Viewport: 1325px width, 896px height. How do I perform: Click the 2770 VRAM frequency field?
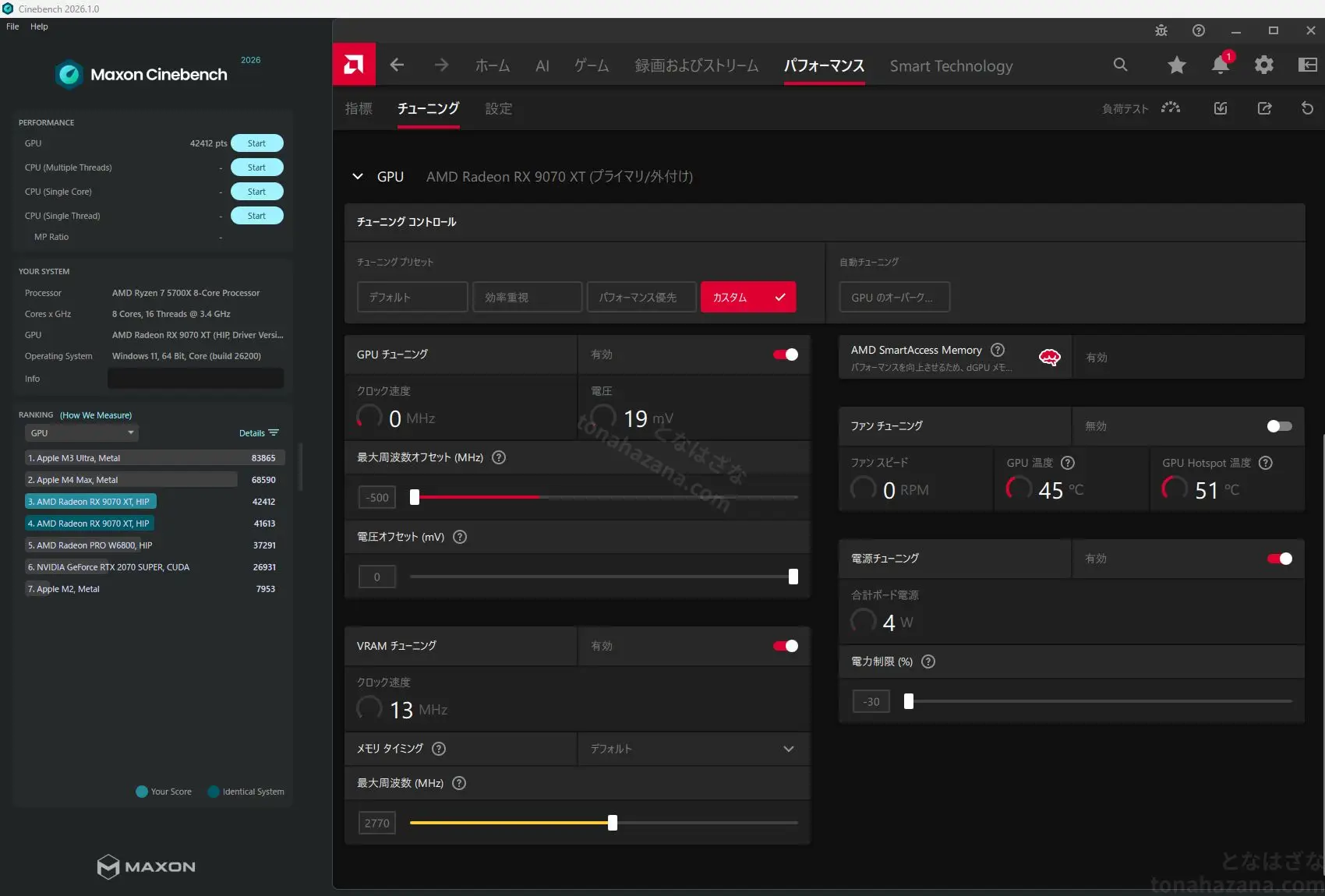[x=377, y=823]
